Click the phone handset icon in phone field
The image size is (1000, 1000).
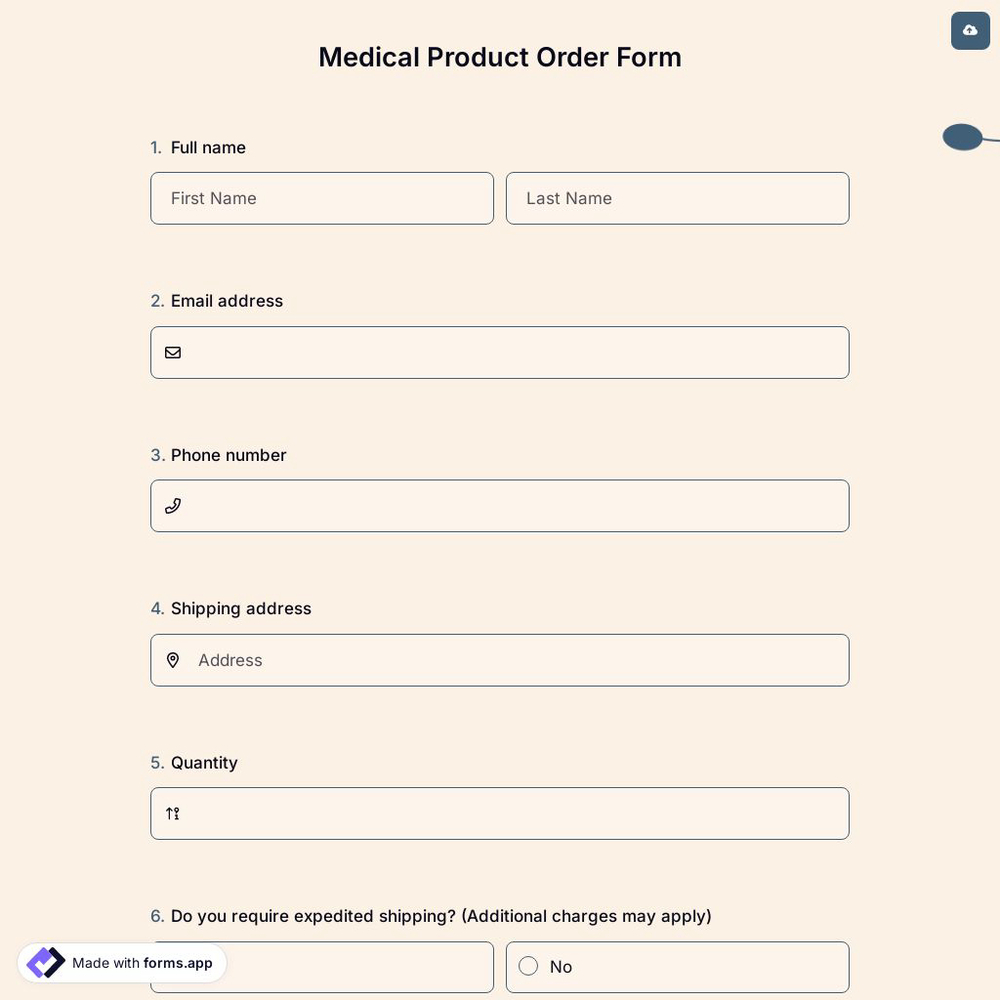tap(172, 505)
